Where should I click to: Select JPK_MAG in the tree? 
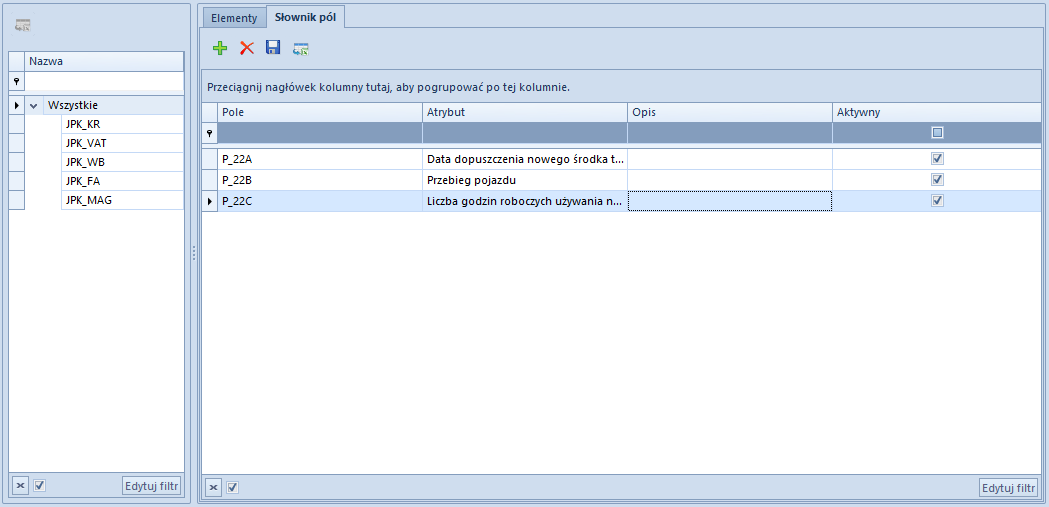point(122,199)
